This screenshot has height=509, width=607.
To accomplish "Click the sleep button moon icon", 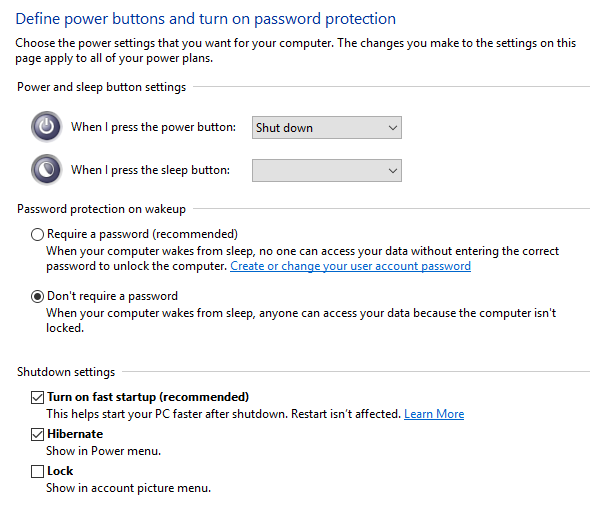I will point(47,170).
